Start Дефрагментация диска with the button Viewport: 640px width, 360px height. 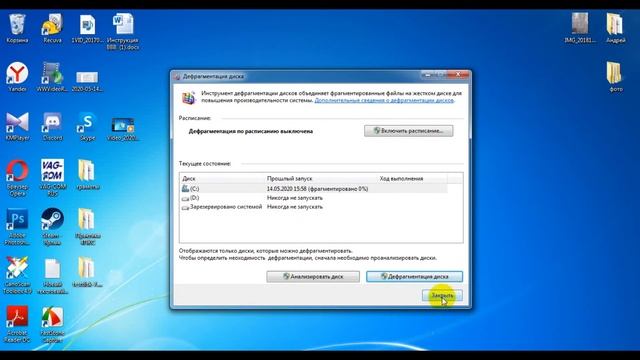coord(414,276)
